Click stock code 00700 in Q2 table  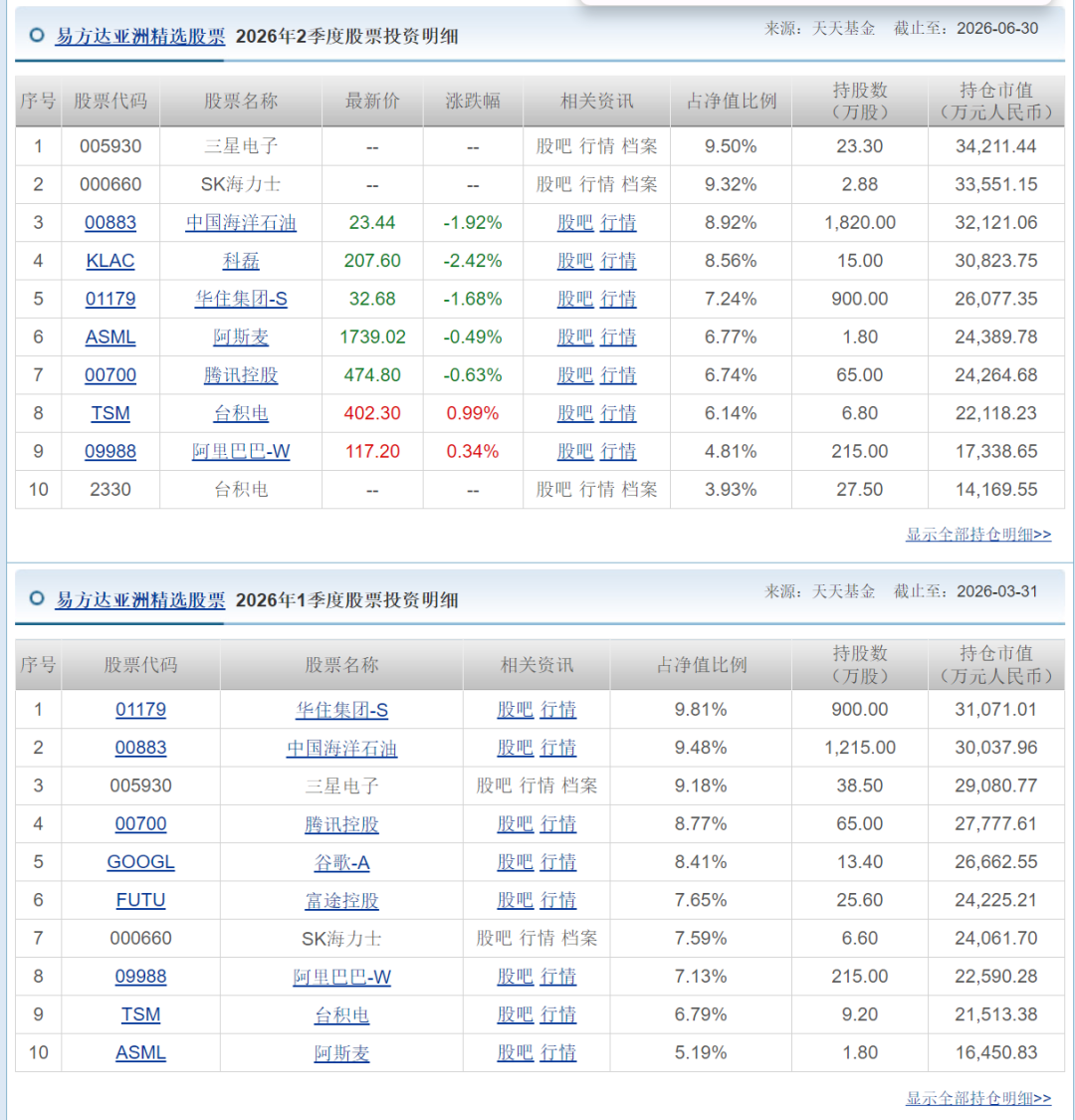110,375
